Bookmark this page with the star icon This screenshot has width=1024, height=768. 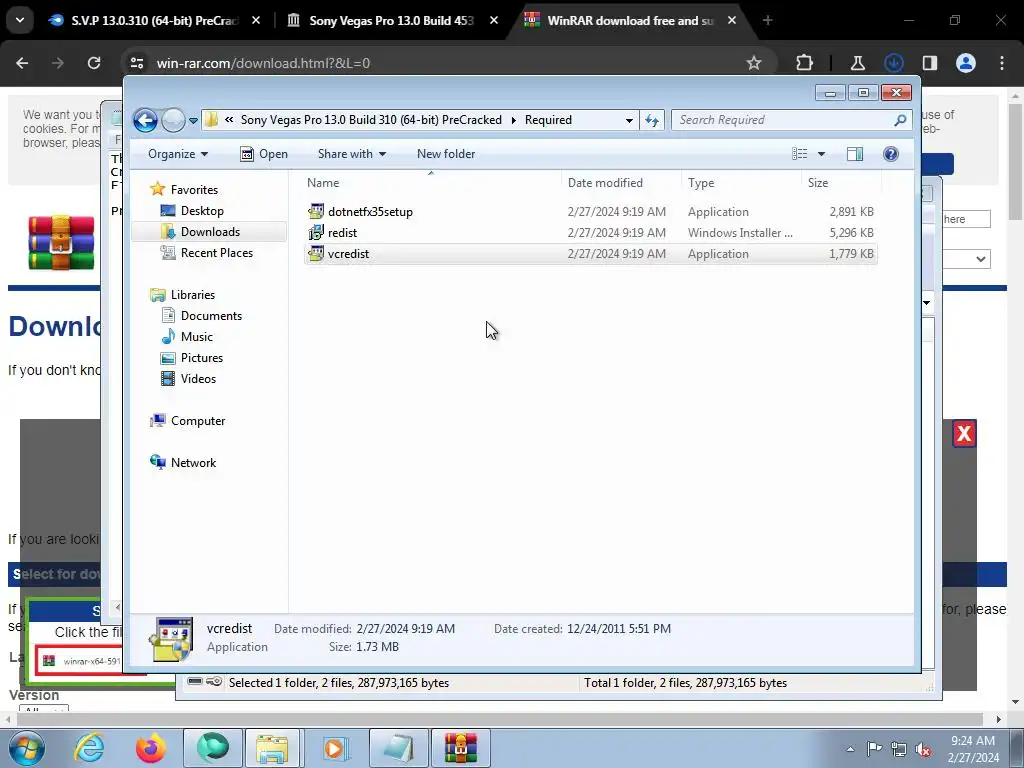click(754, 63)
